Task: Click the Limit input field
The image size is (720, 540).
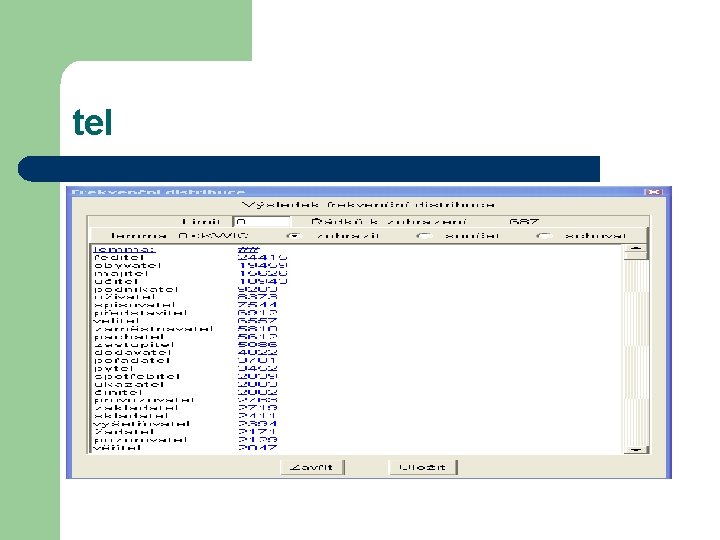Action: pos(262,222)
